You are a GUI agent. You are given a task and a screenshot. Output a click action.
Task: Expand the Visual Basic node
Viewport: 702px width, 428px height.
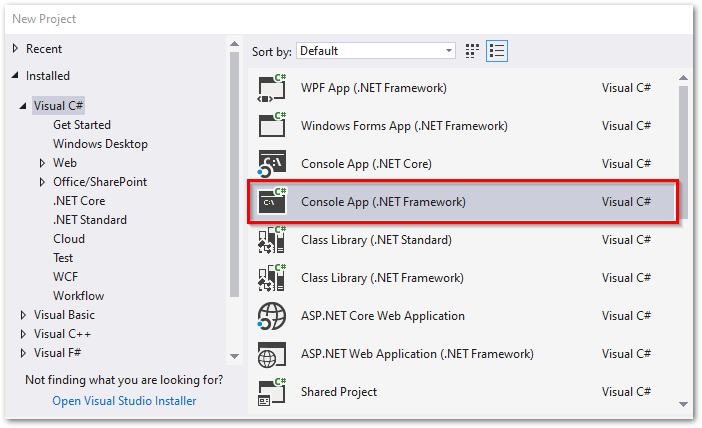tap(24, 315)
